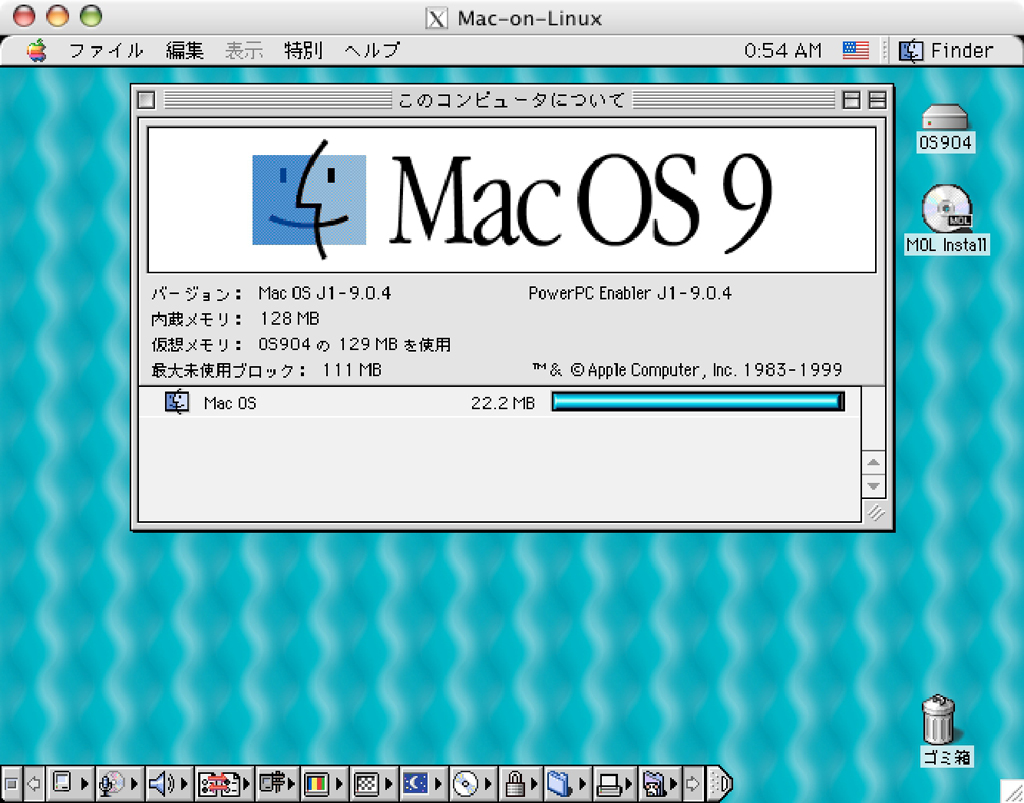Open the ヘルプ menu
The image size is (1024, 803).
click(372, 50)
